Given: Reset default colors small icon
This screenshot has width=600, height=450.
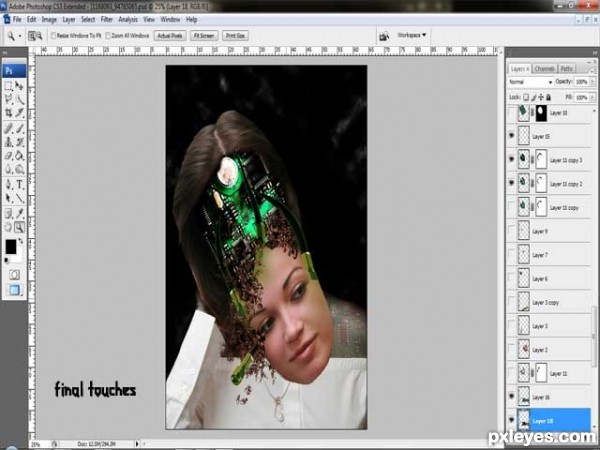Looking at the screenshot, I should (7, 261).
